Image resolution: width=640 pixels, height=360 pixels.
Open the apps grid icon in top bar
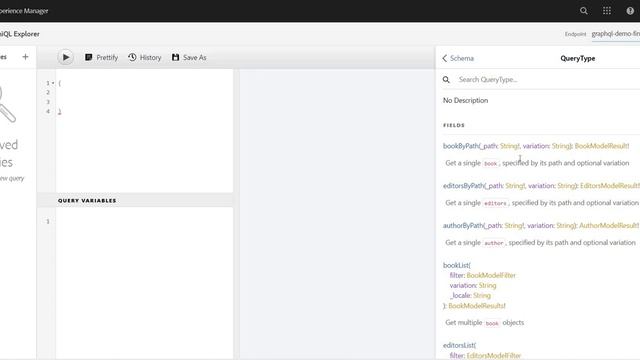(607, 11)
